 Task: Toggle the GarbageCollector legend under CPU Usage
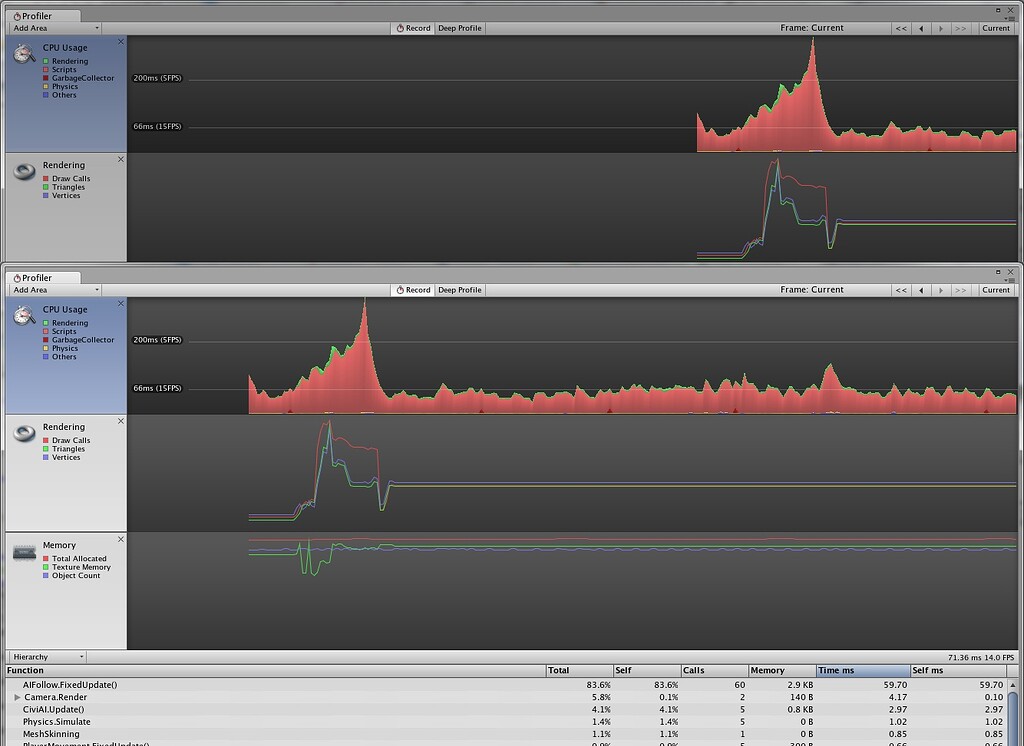[80, 78]
